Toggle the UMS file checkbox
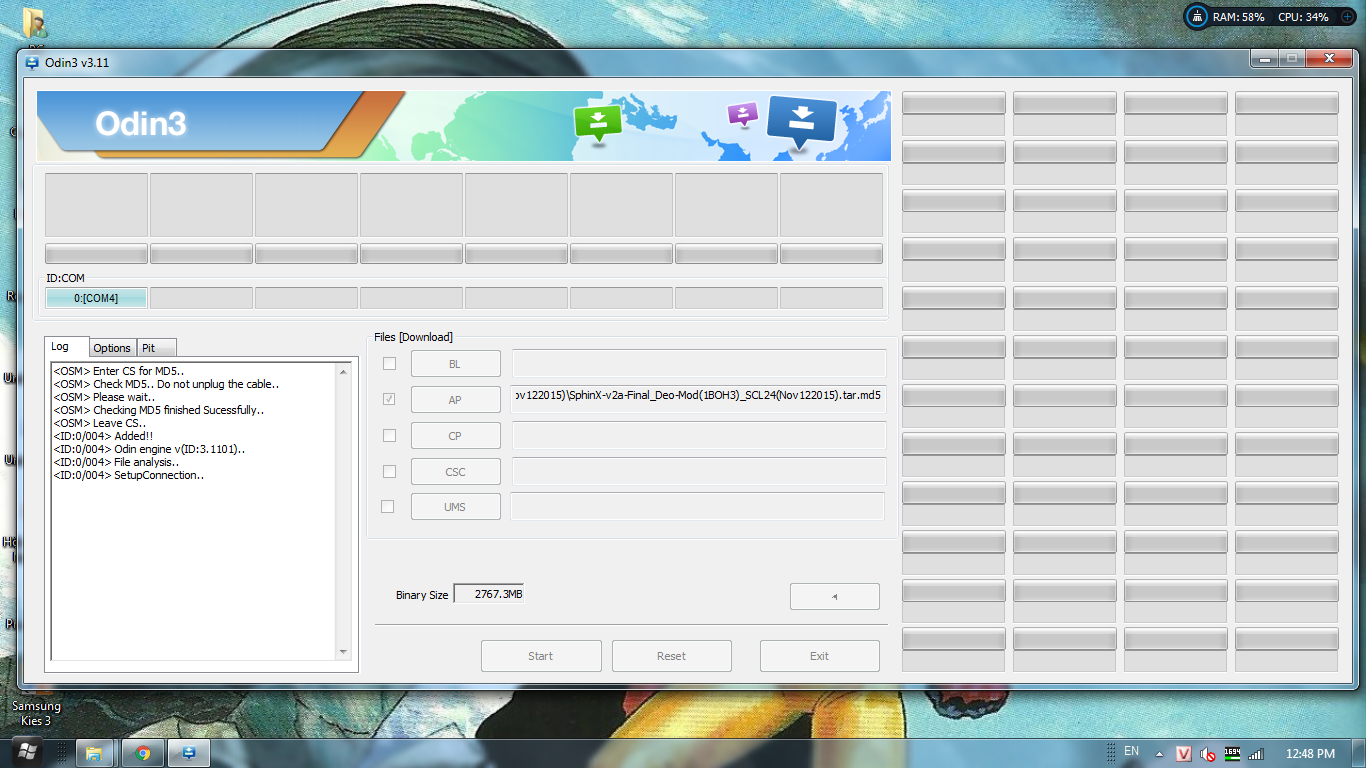This screenshot has width=1366, height=768. point(388,506)
